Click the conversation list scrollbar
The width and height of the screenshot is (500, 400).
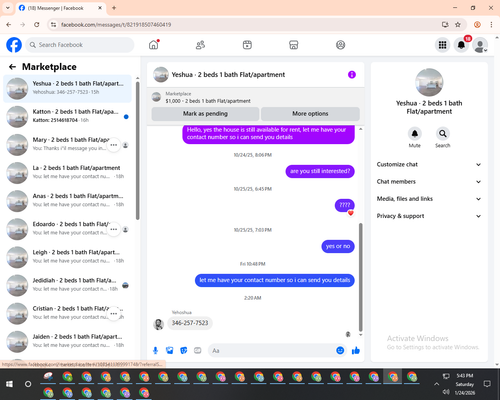click(x=137, y=150)
